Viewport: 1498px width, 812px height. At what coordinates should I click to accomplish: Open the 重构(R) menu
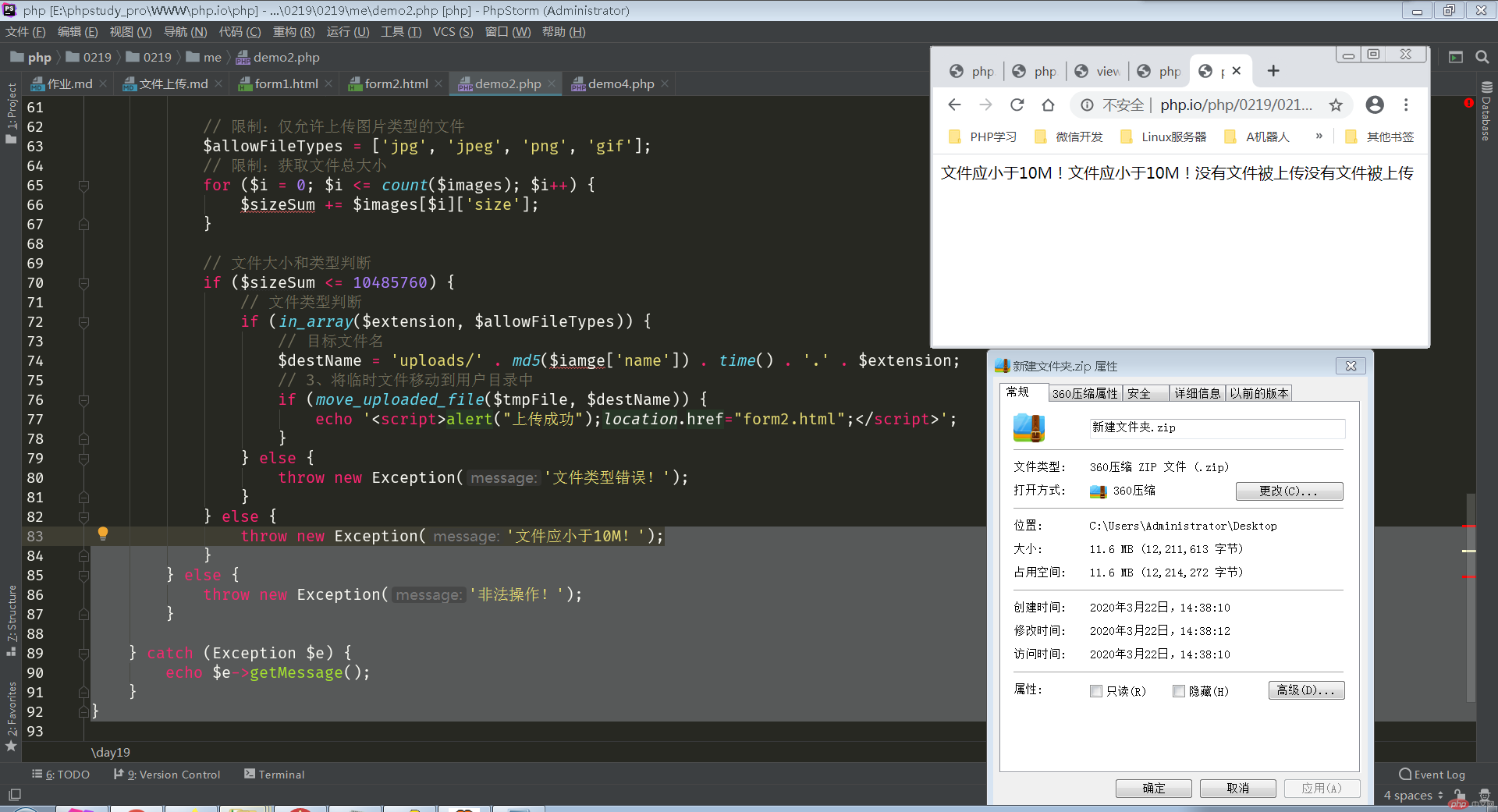(x=293, y=32)
